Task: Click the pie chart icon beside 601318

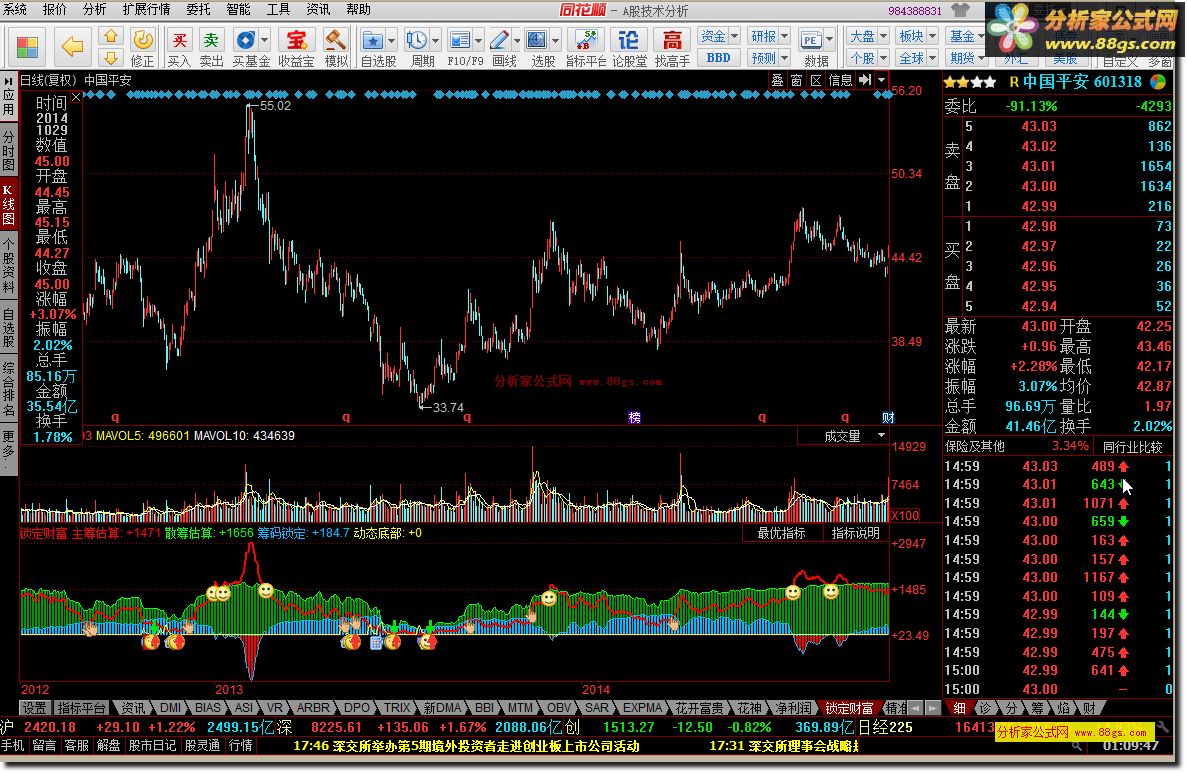Action: (x=1158, y=81)
